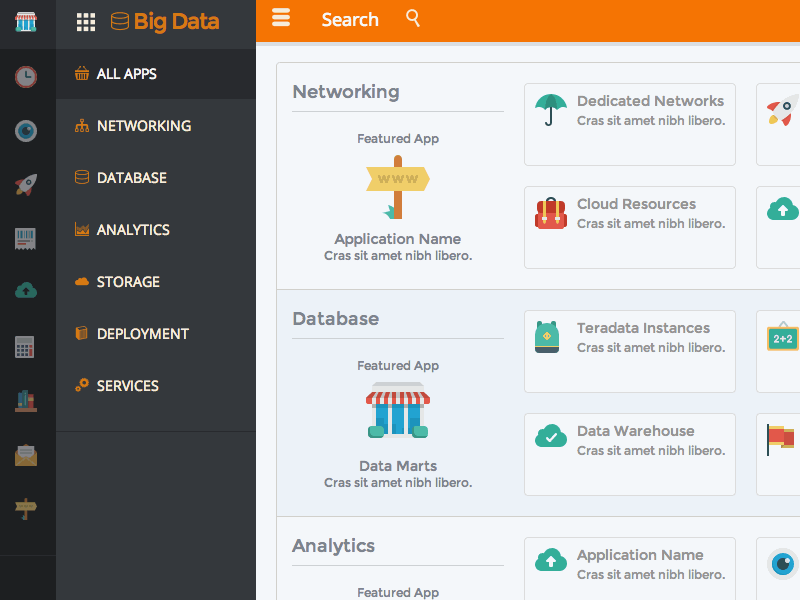
Task: Click the eye icon in the left strip
Action: tap(26, 130)
